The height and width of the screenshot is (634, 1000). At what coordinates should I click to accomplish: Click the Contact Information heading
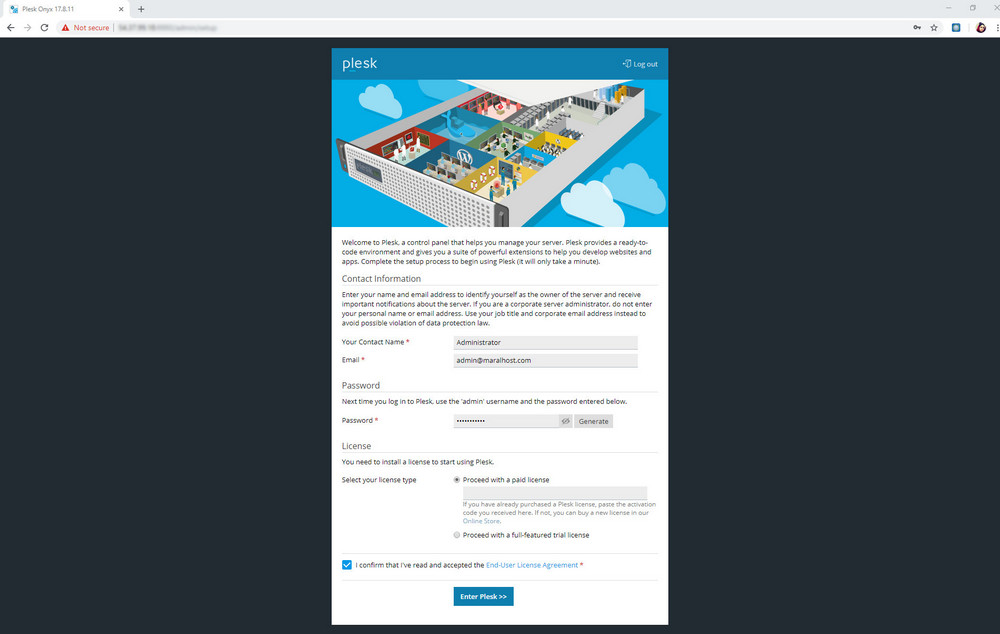[381, 279]
